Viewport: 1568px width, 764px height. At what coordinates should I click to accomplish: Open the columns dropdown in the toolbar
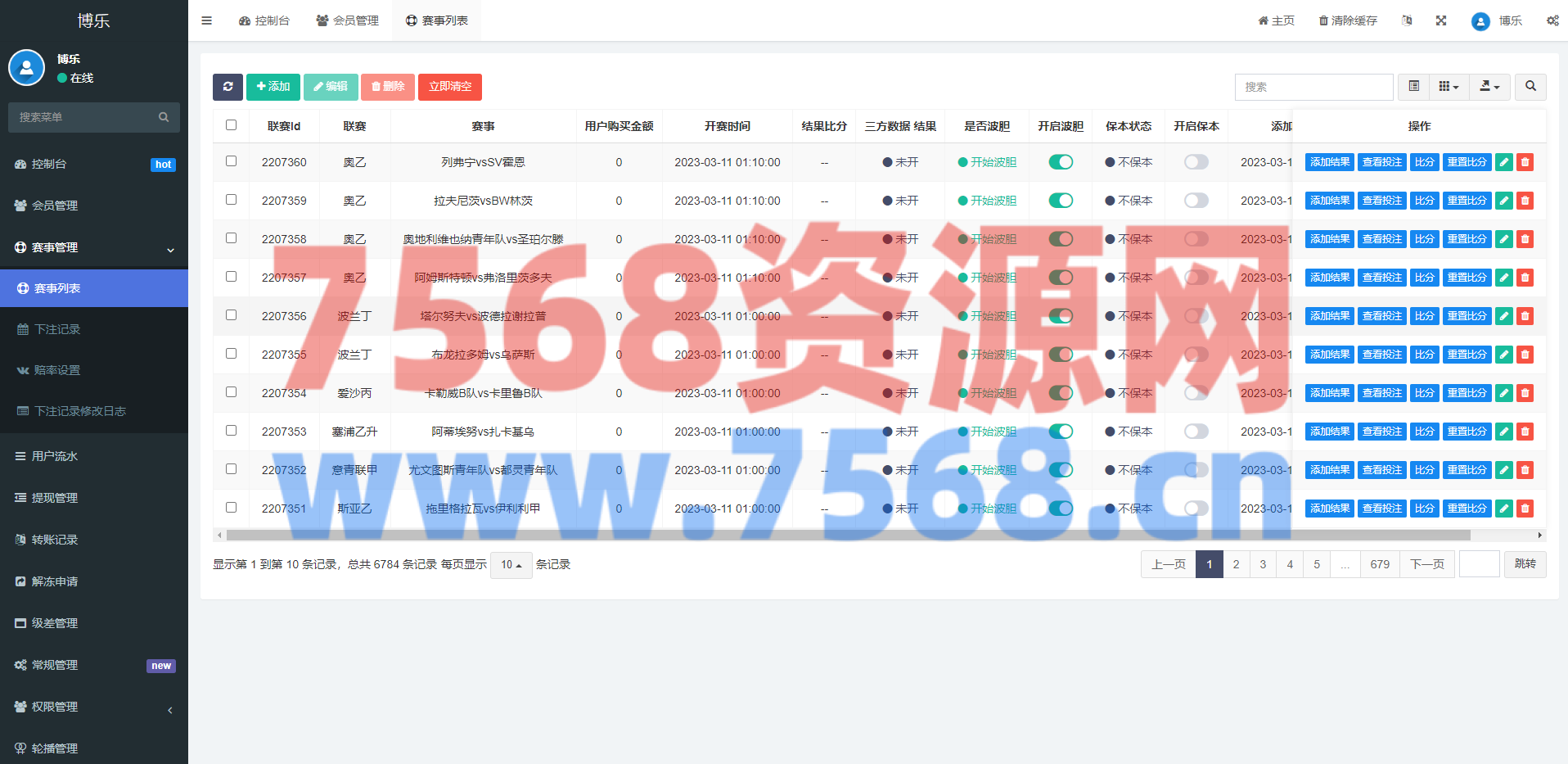pyautogui.click(x=1449, y=87)
